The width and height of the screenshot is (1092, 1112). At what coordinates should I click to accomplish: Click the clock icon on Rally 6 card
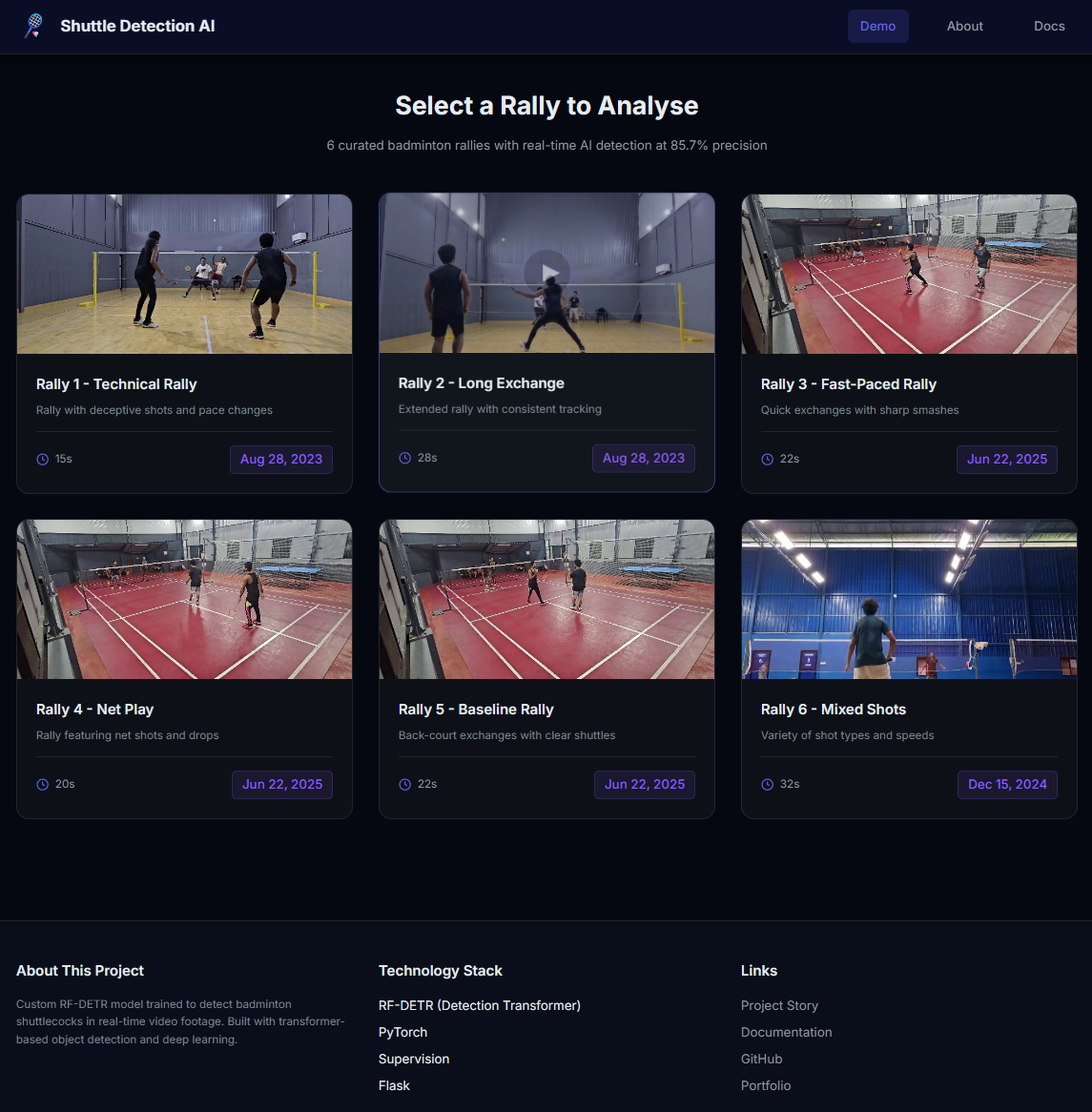(x=768, y=784)
